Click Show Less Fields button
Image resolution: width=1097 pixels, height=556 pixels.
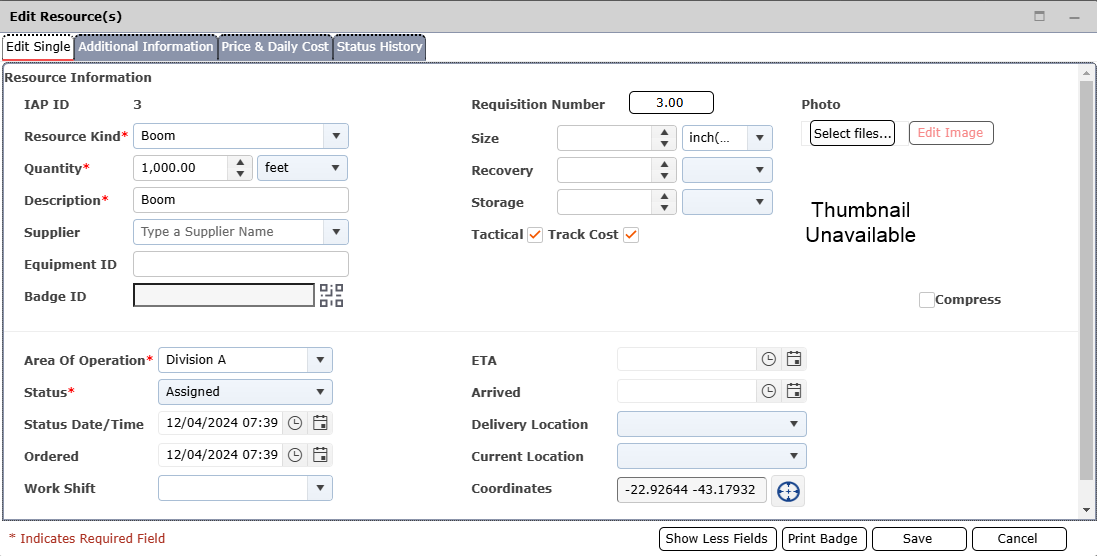pos(717,539)
